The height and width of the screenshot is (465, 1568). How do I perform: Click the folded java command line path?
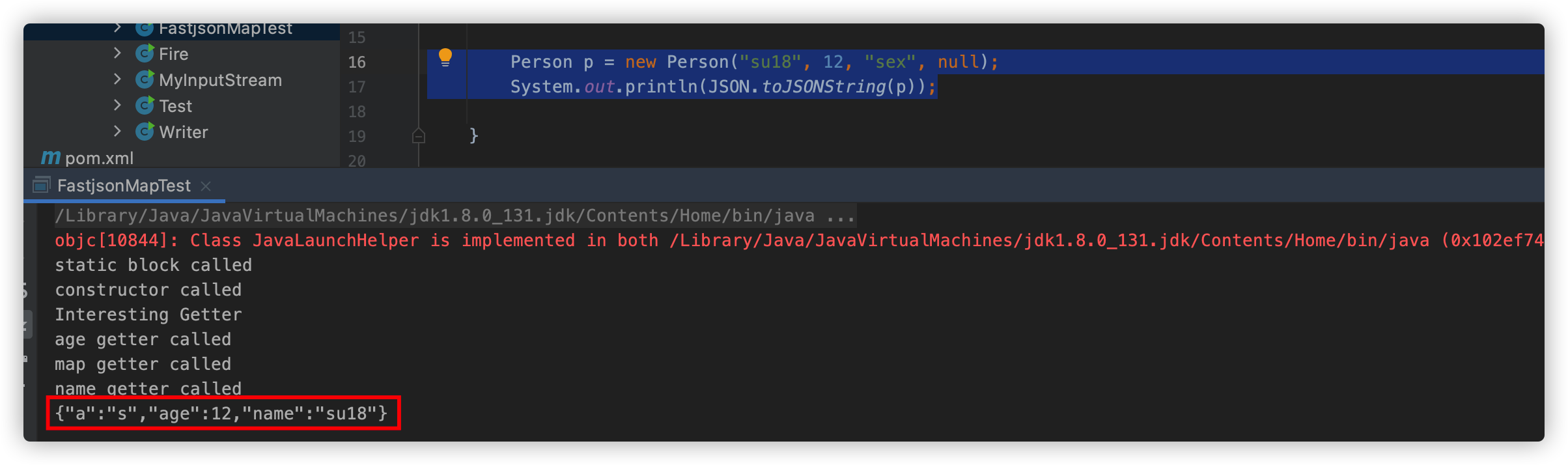pos(455,216)
